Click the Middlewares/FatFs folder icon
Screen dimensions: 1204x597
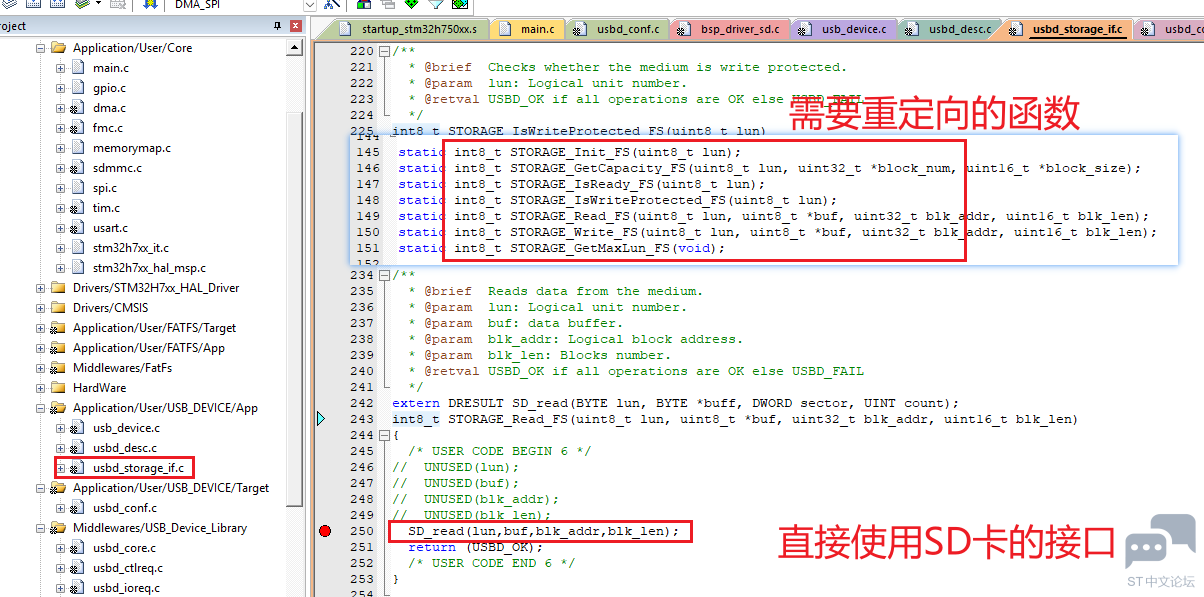point(58,368)
